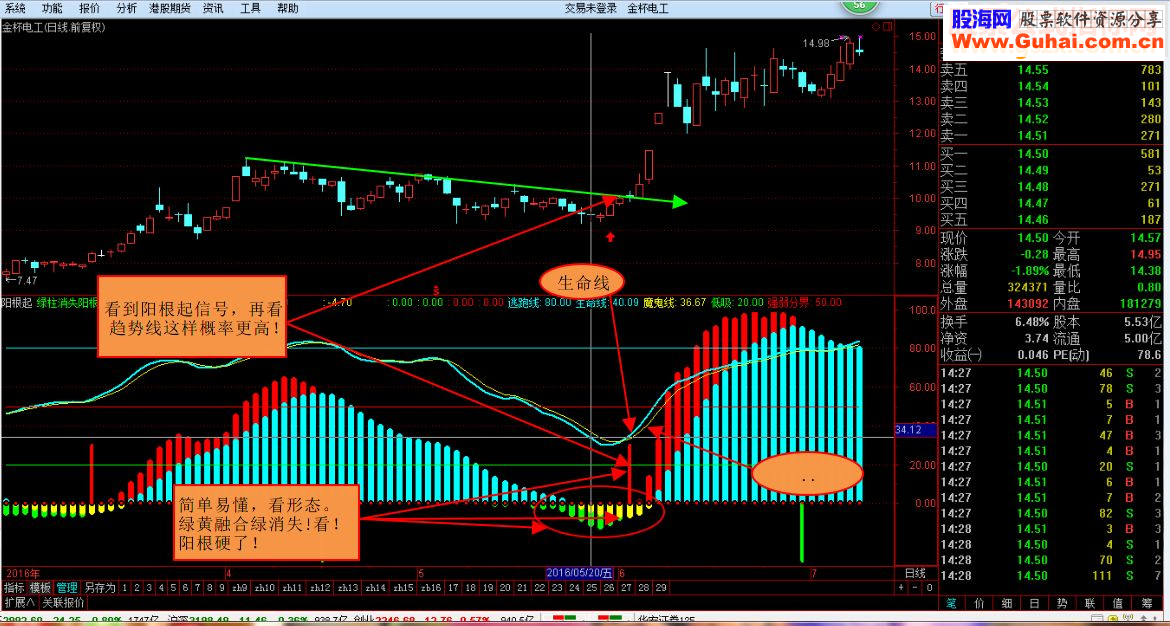Click the 买四 bid price 14.47
The image size is (1170, 626).
click(1032, 203)
